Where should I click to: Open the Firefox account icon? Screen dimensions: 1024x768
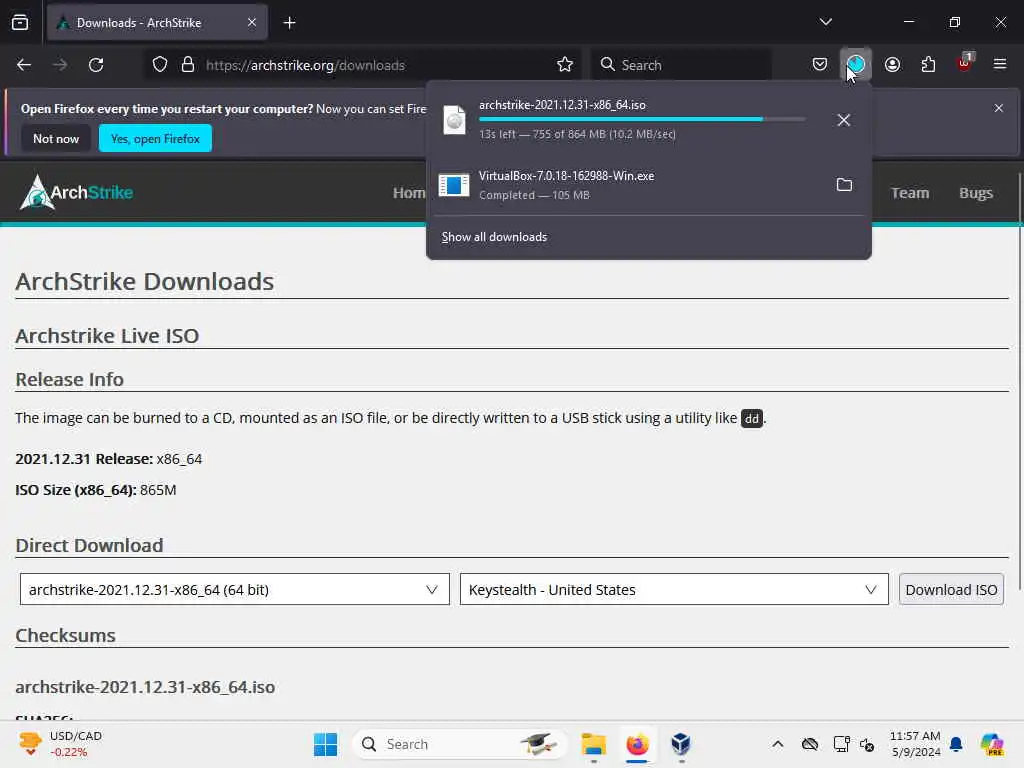(x=892, y=65)
